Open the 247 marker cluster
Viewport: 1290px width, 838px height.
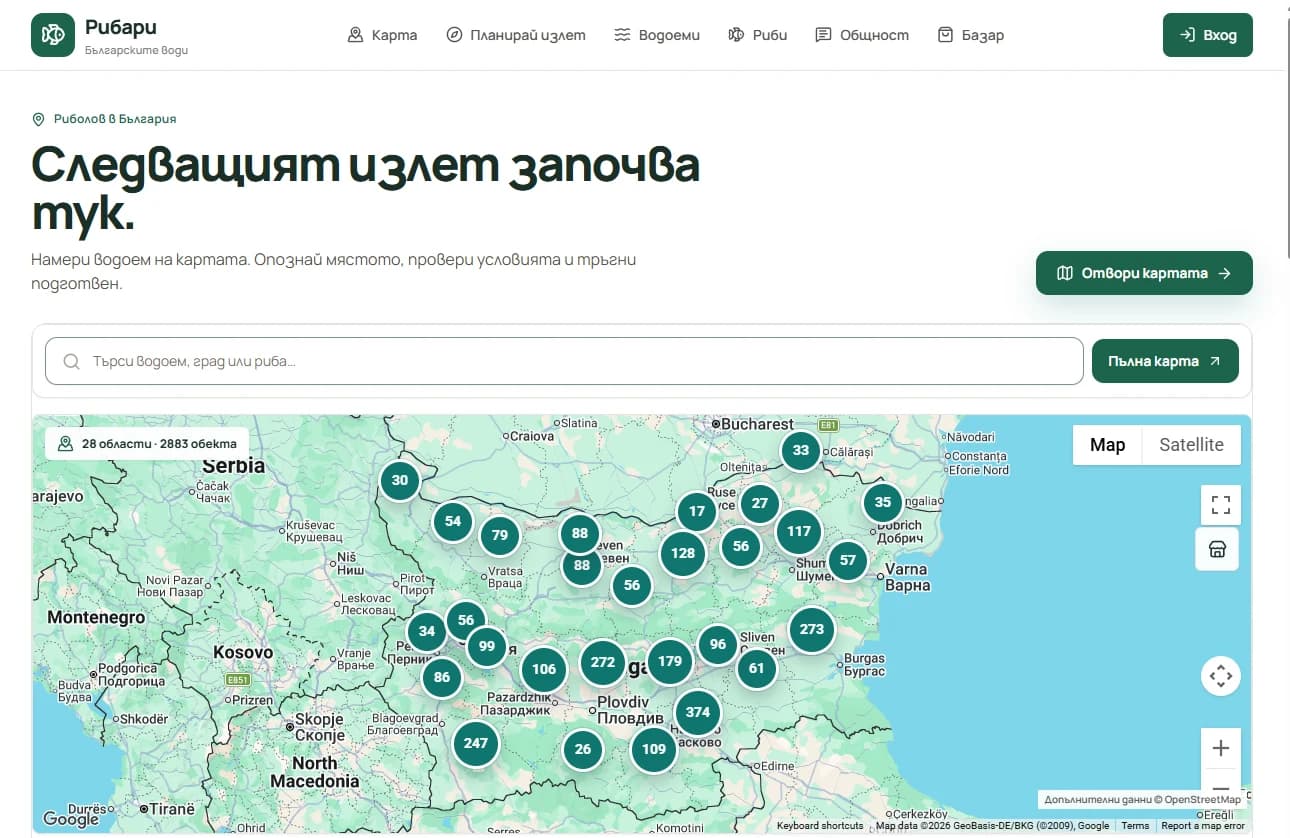pyautogui.click(x=476, y=743)
